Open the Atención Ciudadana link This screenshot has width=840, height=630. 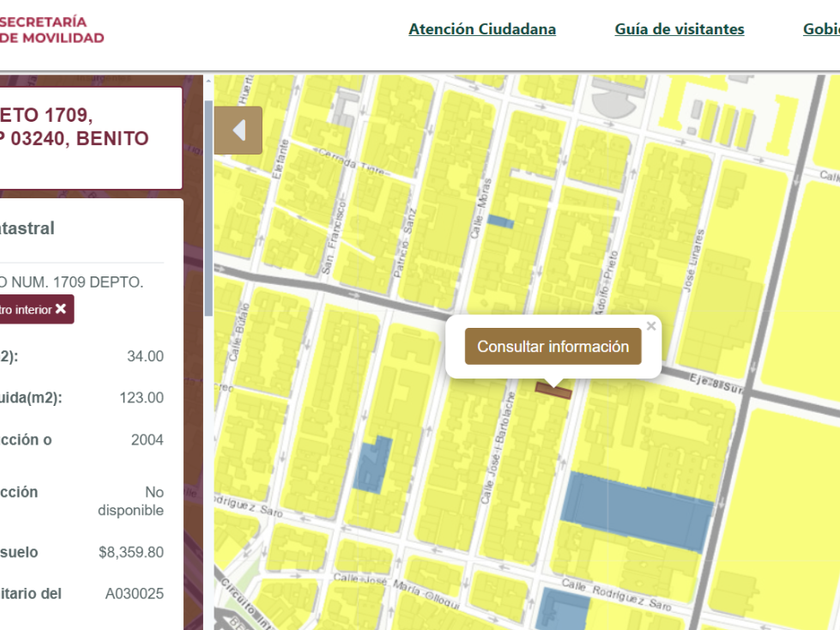(x=482, y=29)
